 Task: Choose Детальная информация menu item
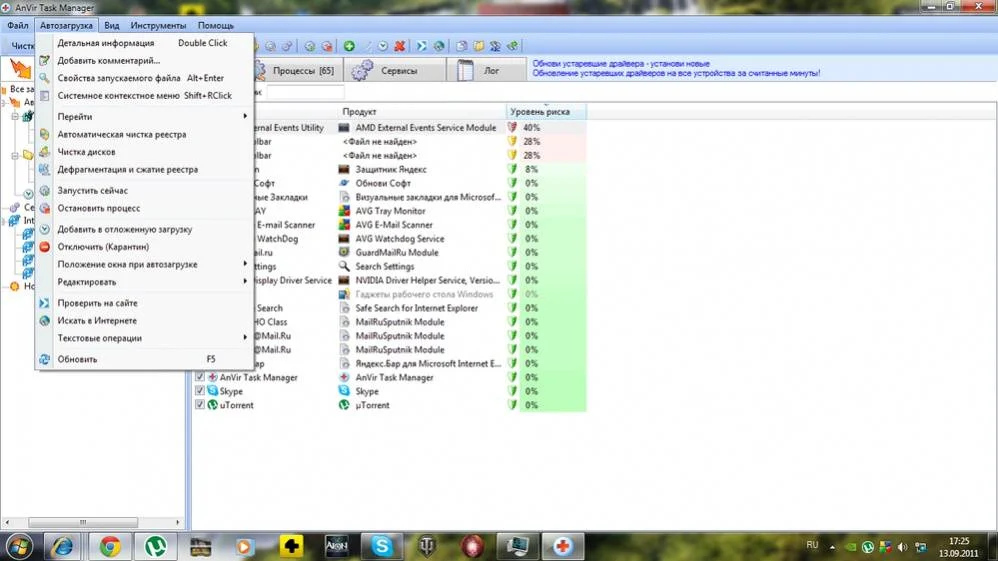[146, 43]
